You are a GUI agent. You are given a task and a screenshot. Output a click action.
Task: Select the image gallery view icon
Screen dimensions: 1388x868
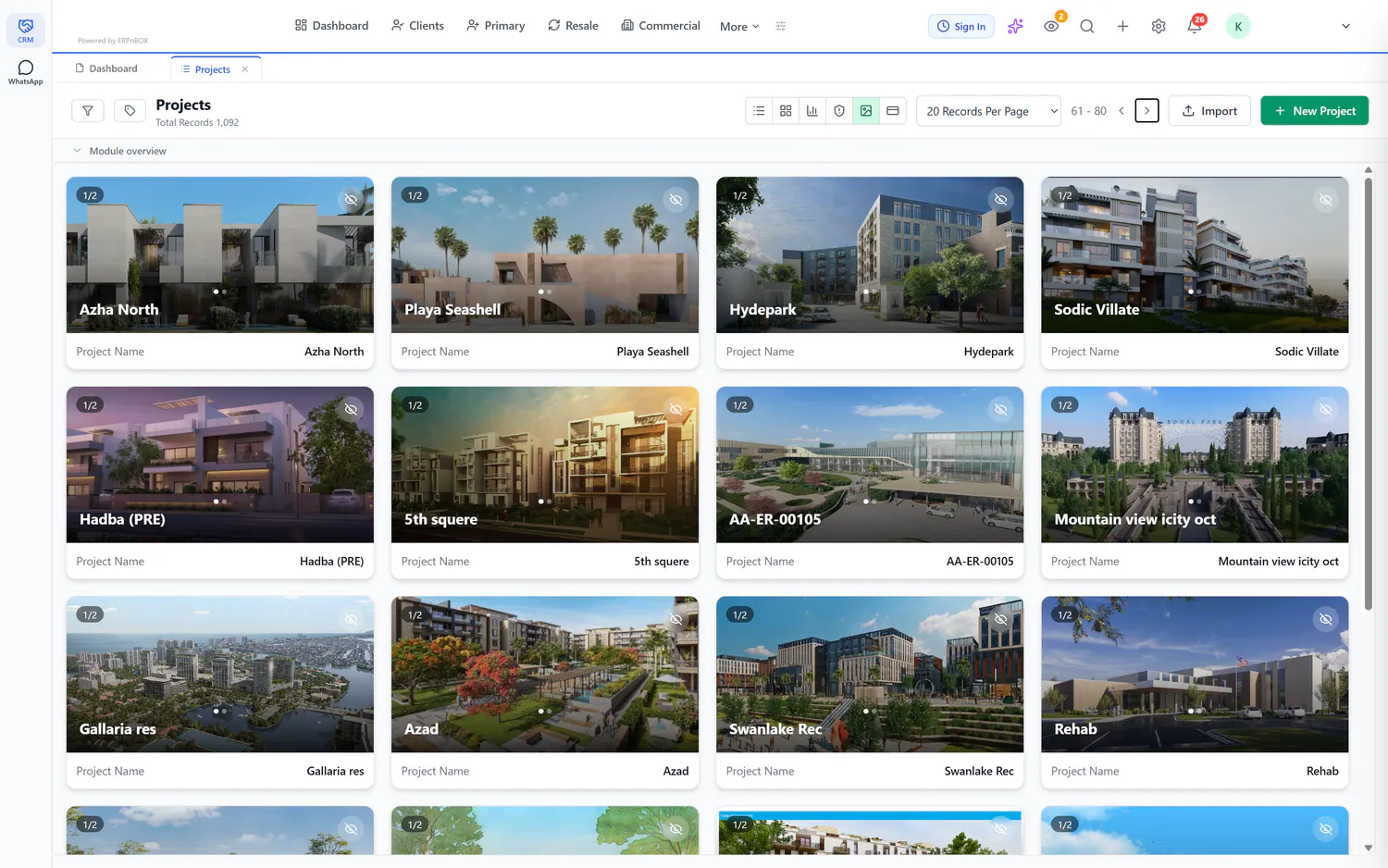pos(866,111)
